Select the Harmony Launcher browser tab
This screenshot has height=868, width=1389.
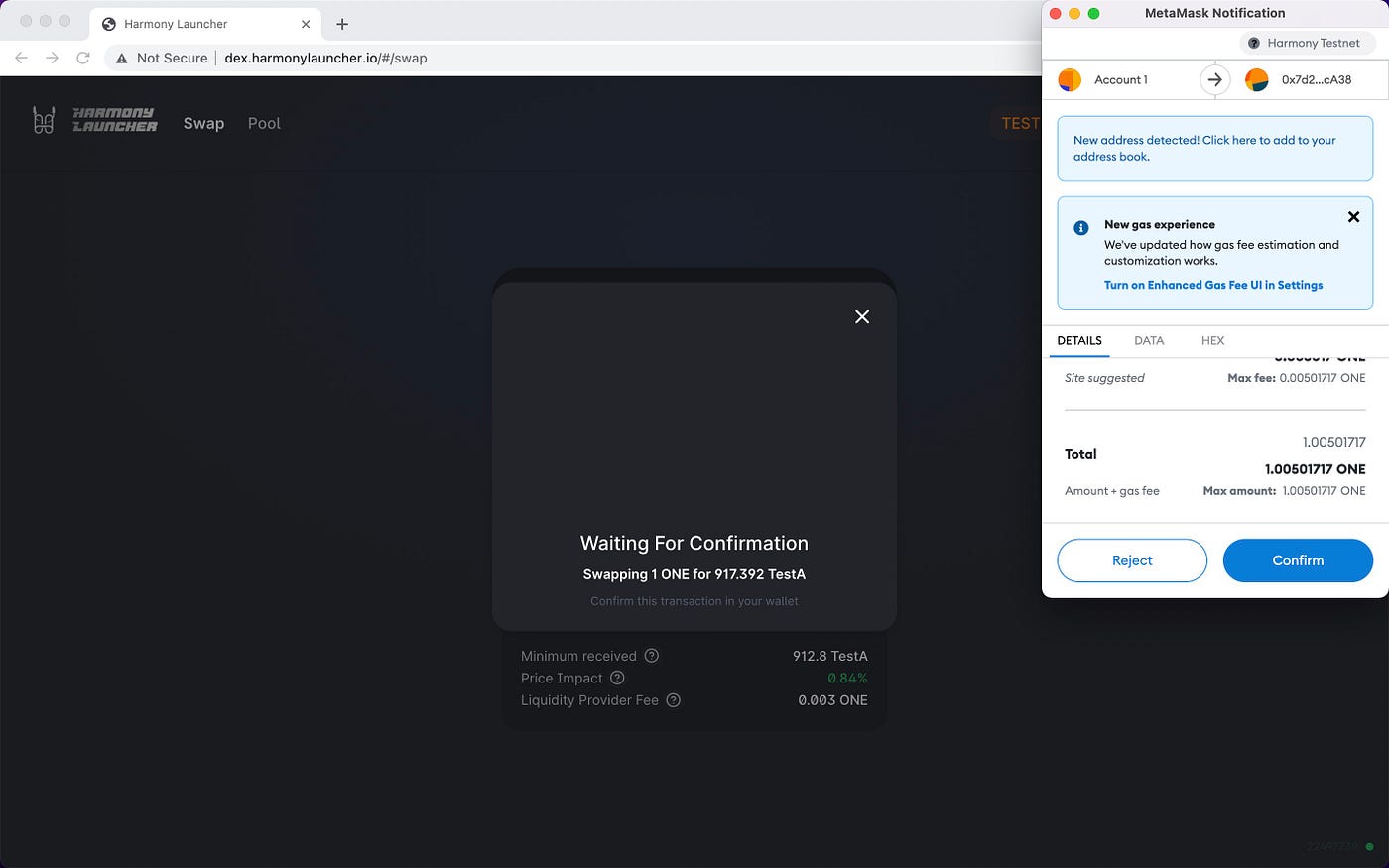(205, 24)
